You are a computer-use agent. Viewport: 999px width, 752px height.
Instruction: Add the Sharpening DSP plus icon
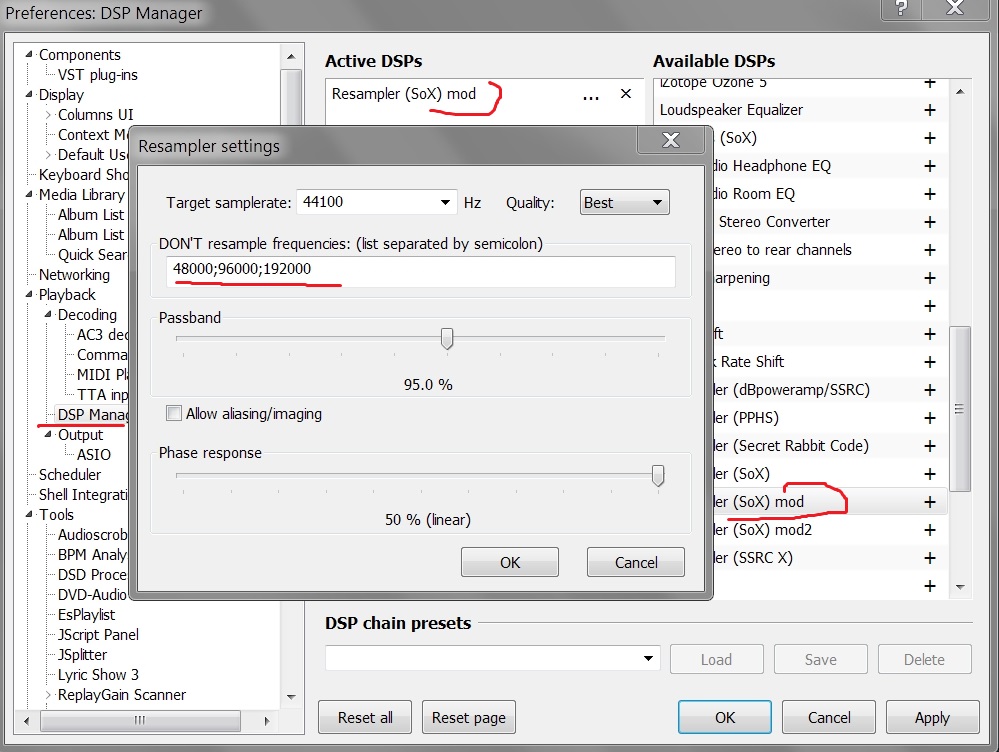(930, 278)
